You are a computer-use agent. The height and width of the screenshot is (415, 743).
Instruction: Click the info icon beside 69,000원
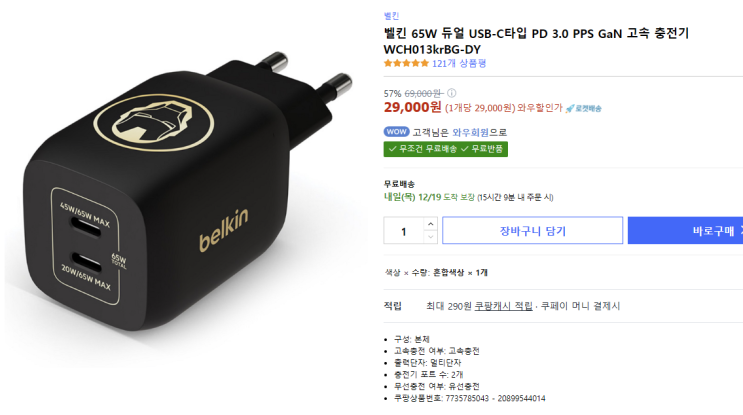[452, 93]
